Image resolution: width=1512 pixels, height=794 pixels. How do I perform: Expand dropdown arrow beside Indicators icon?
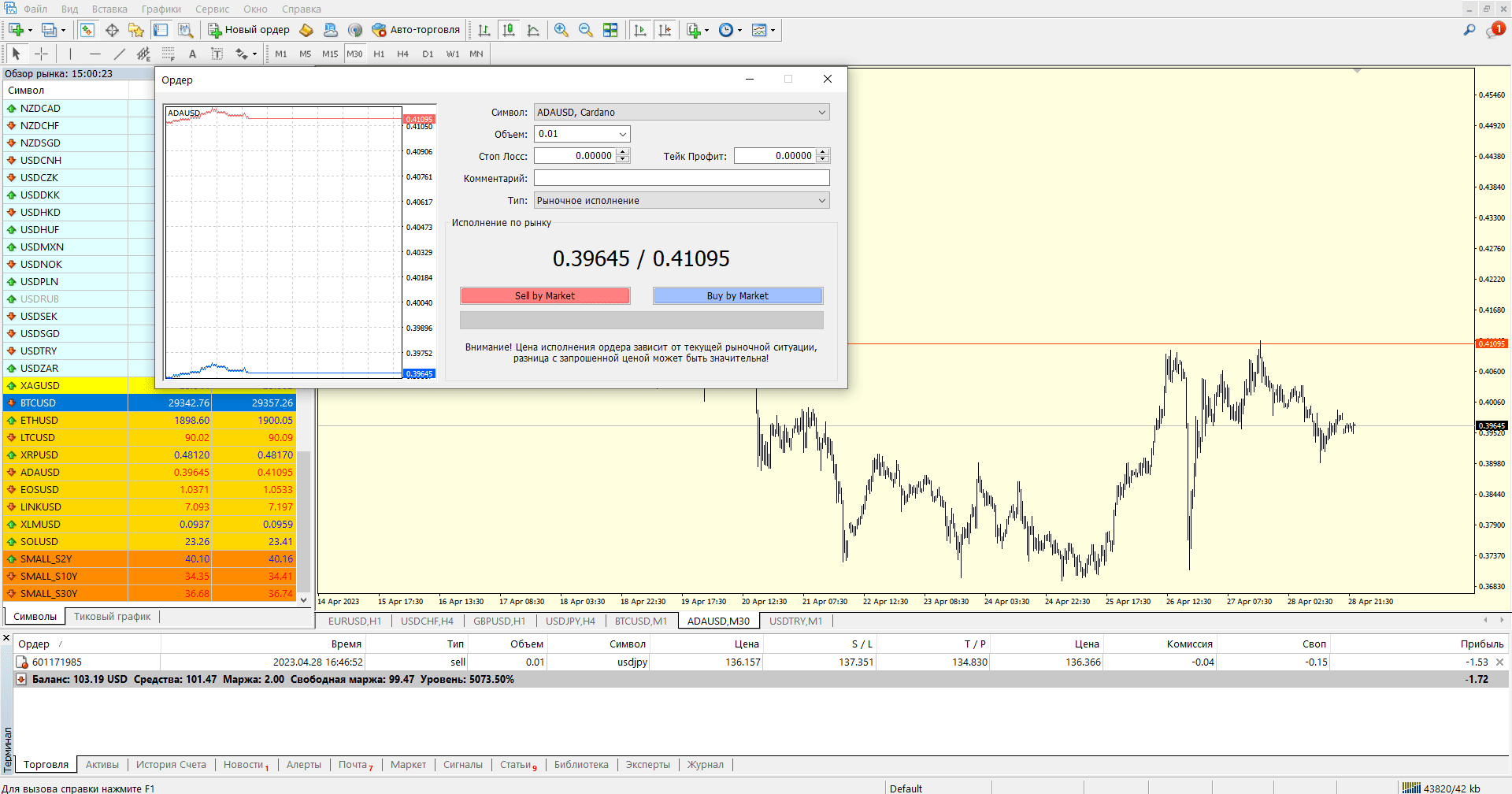[706, 30]
